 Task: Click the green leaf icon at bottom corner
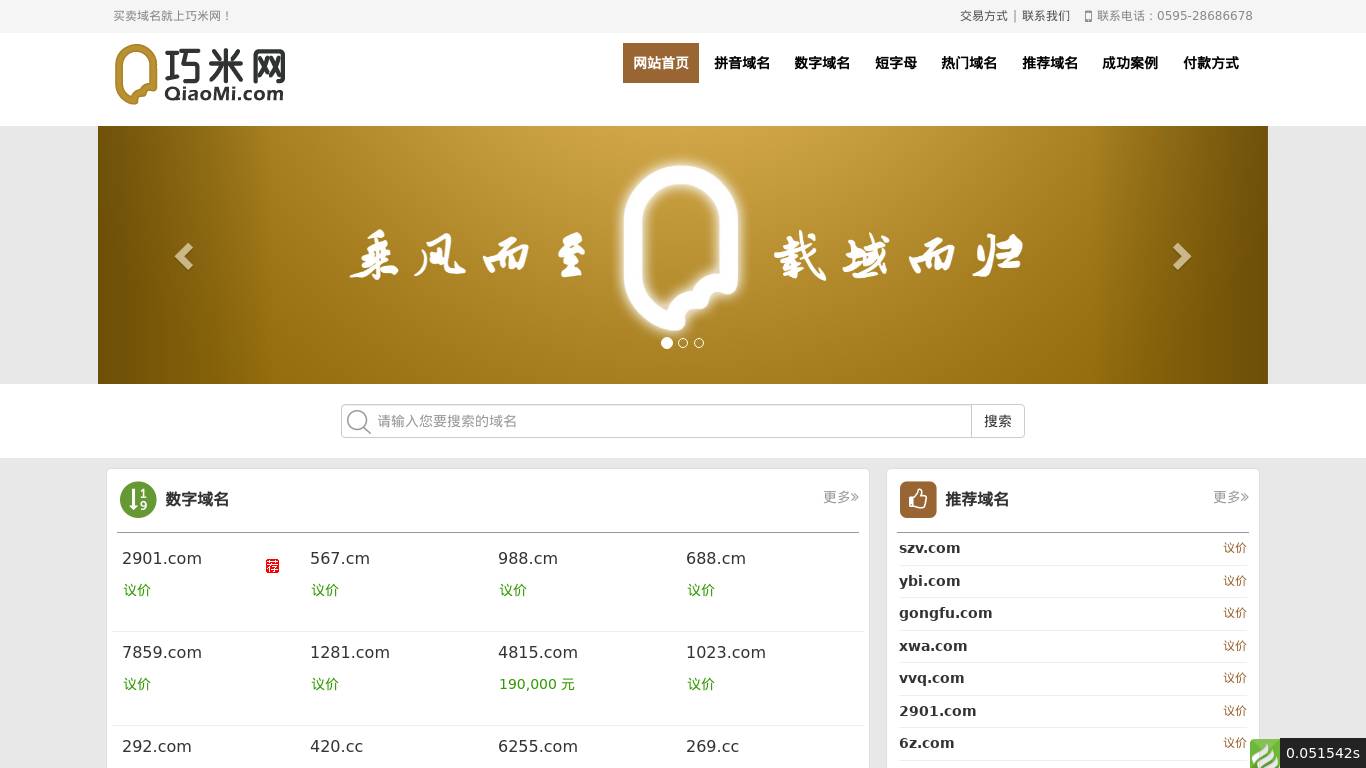point(1265,753)
